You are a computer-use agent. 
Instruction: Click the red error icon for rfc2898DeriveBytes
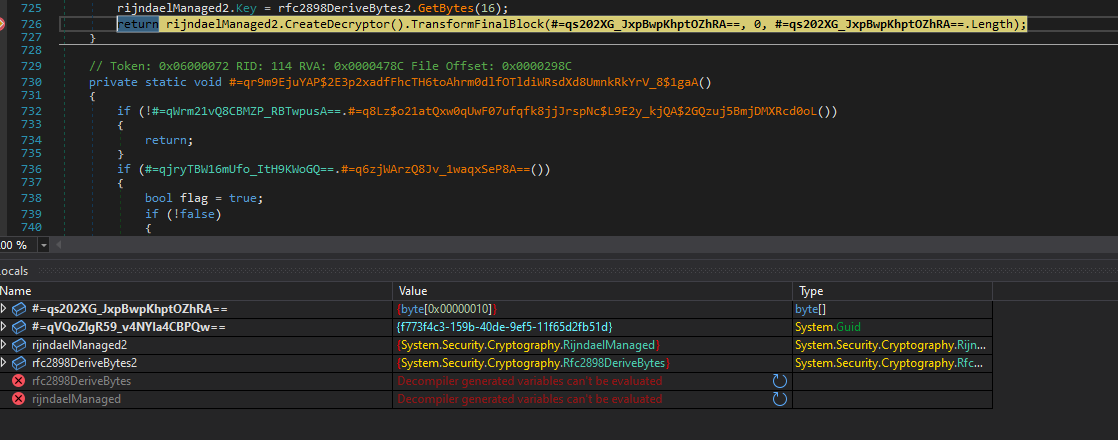pos(19,381)
